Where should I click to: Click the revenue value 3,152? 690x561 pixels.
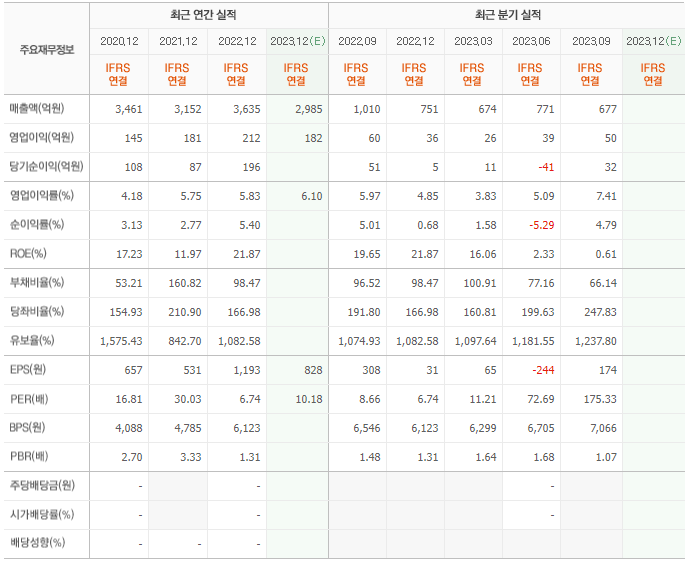pos(187,109)
